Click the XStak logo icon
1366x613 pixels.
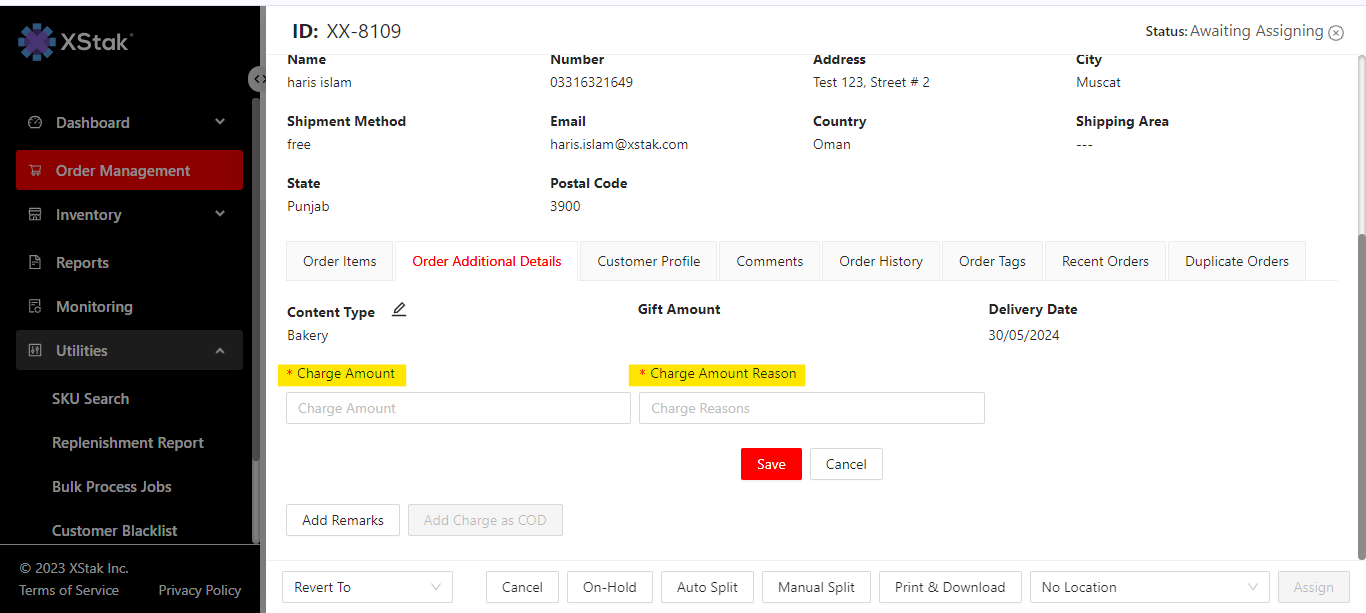(x=38, y=42)
